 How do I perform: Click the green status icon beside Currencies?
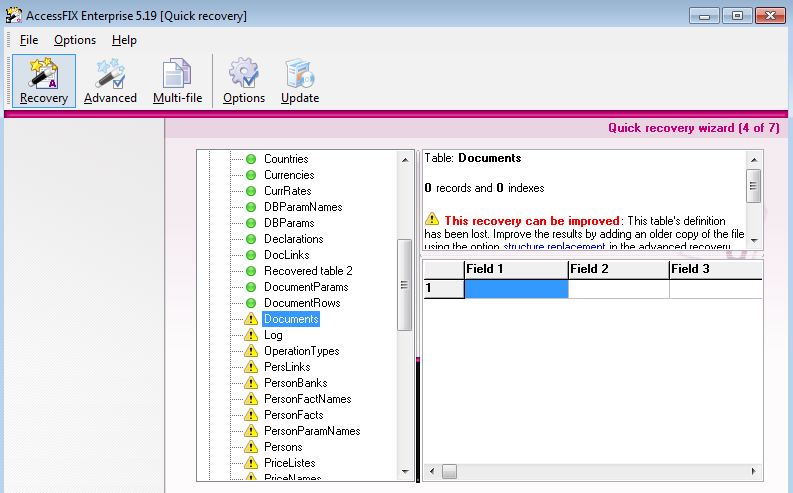click(x=251, y=175)
